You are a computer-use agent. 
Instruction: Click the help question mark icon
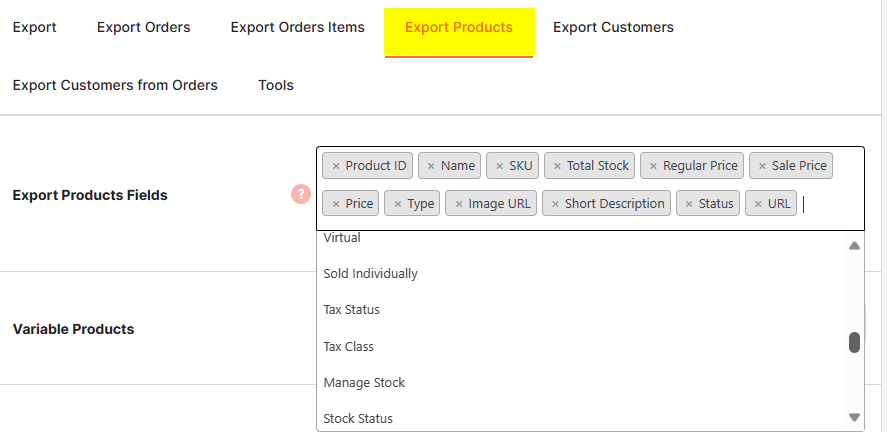click(x=301, y=195)
